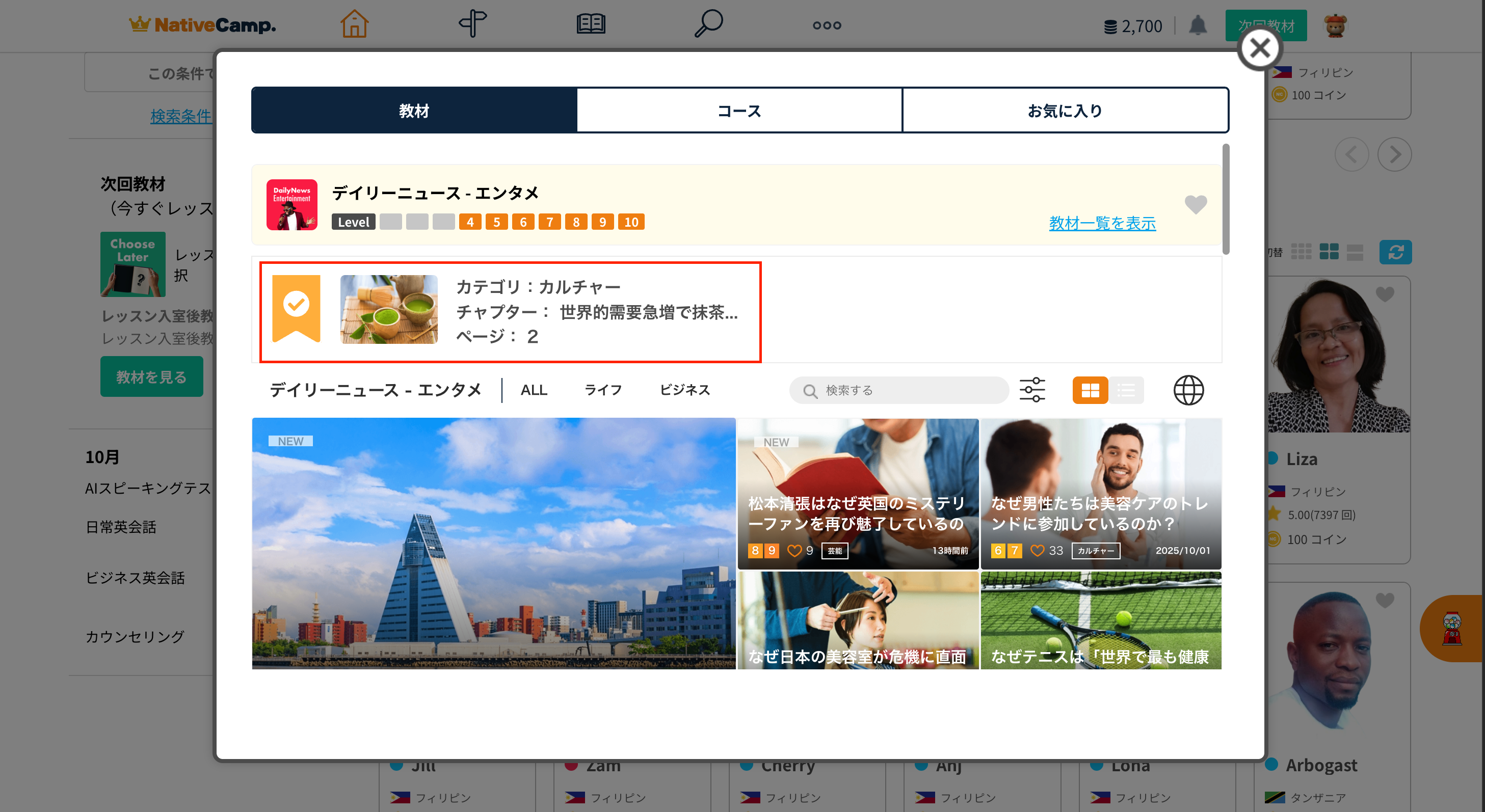Switch to the お気に入り tab
Viewport: 1485px width, 812px height.
click(x=1065, y=110)
